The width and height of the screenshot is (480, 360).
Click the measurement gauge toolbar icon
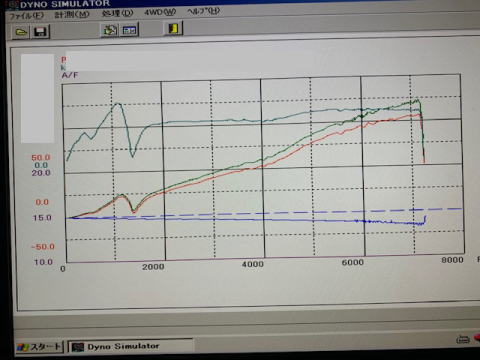110,30
